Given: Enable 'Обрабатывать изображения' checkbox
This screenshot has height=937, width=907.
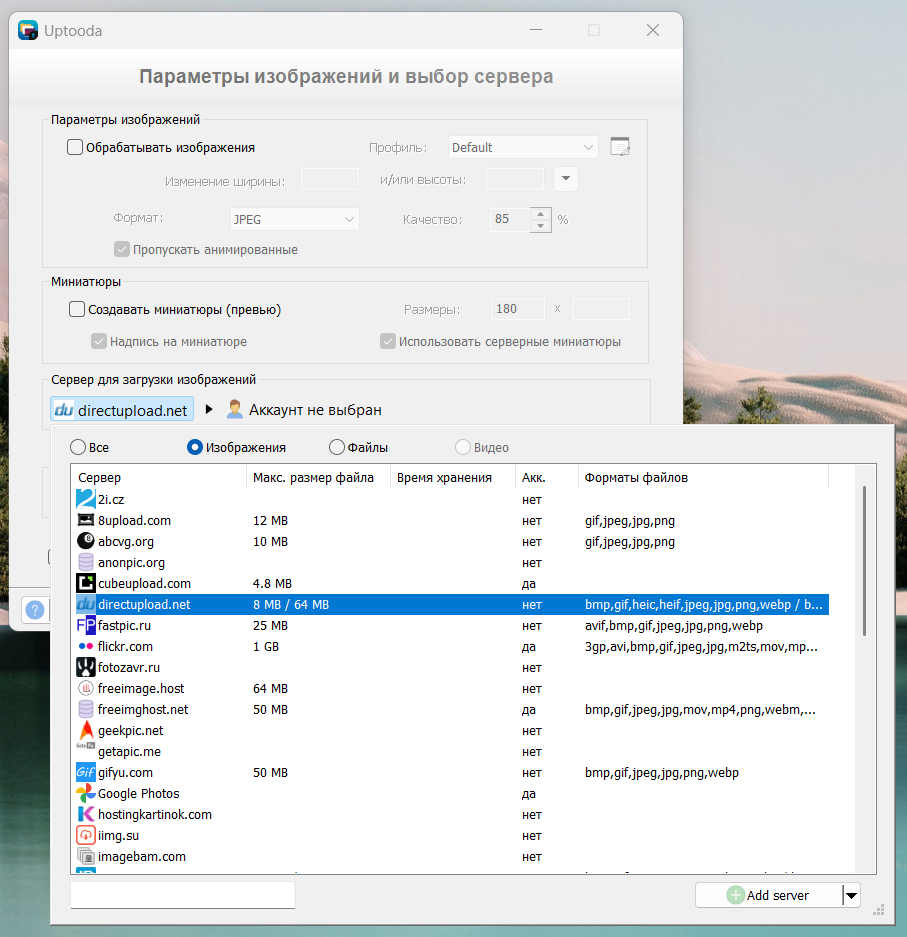Looking at the screenshot, I should coord(75,147).
